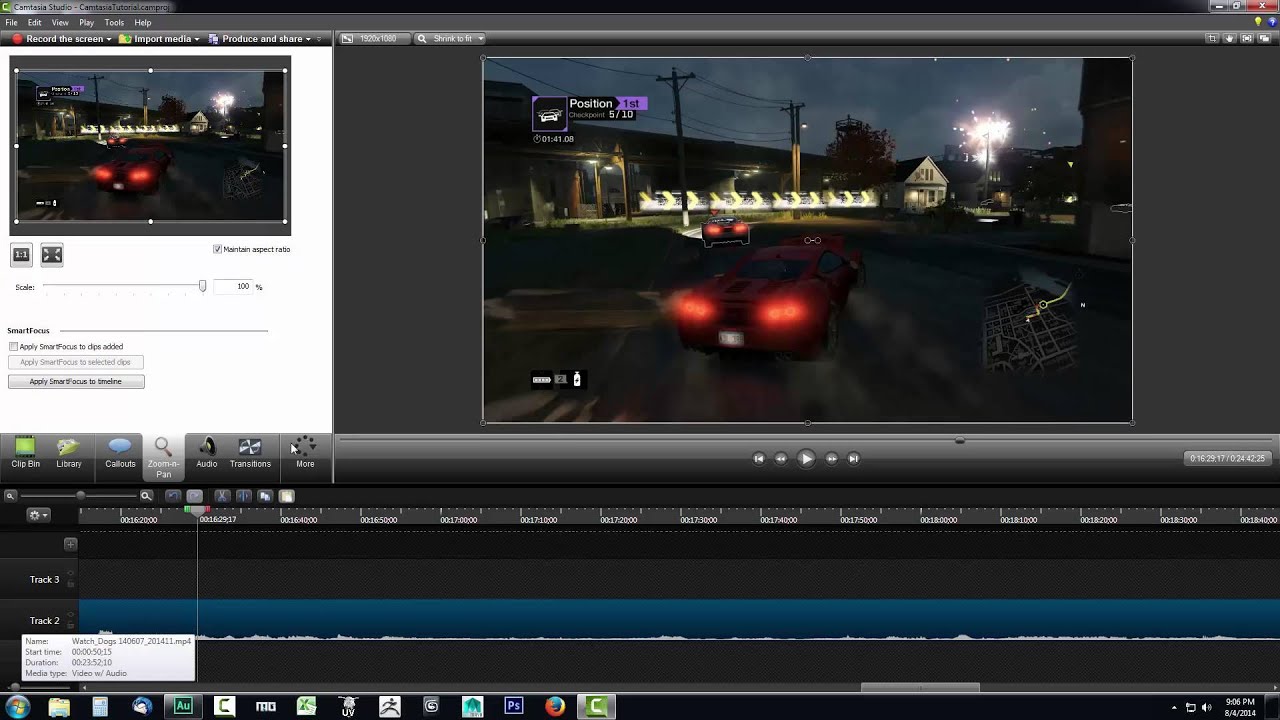This screenshot has width=1280, height=720.
Task: Open the File menu
Action: tap(11, 22)
